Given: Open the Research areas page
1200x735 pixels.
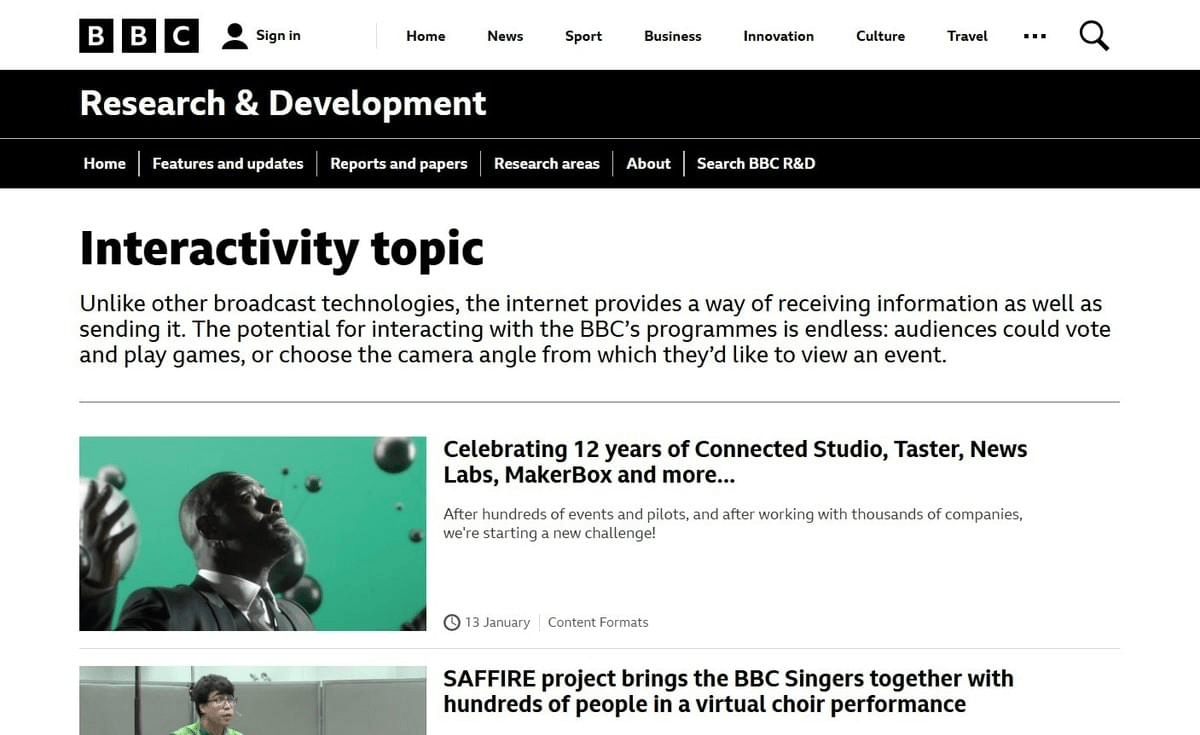Looking at the screenshot, I should [x=547, y=163].
